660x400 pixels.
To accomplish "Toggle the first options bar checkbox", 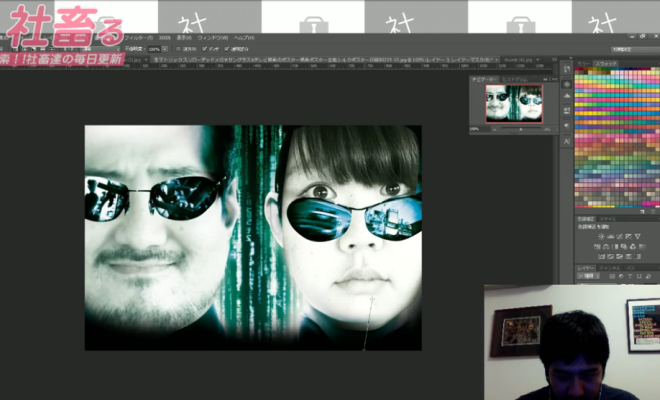I will [x=178, y=47].
